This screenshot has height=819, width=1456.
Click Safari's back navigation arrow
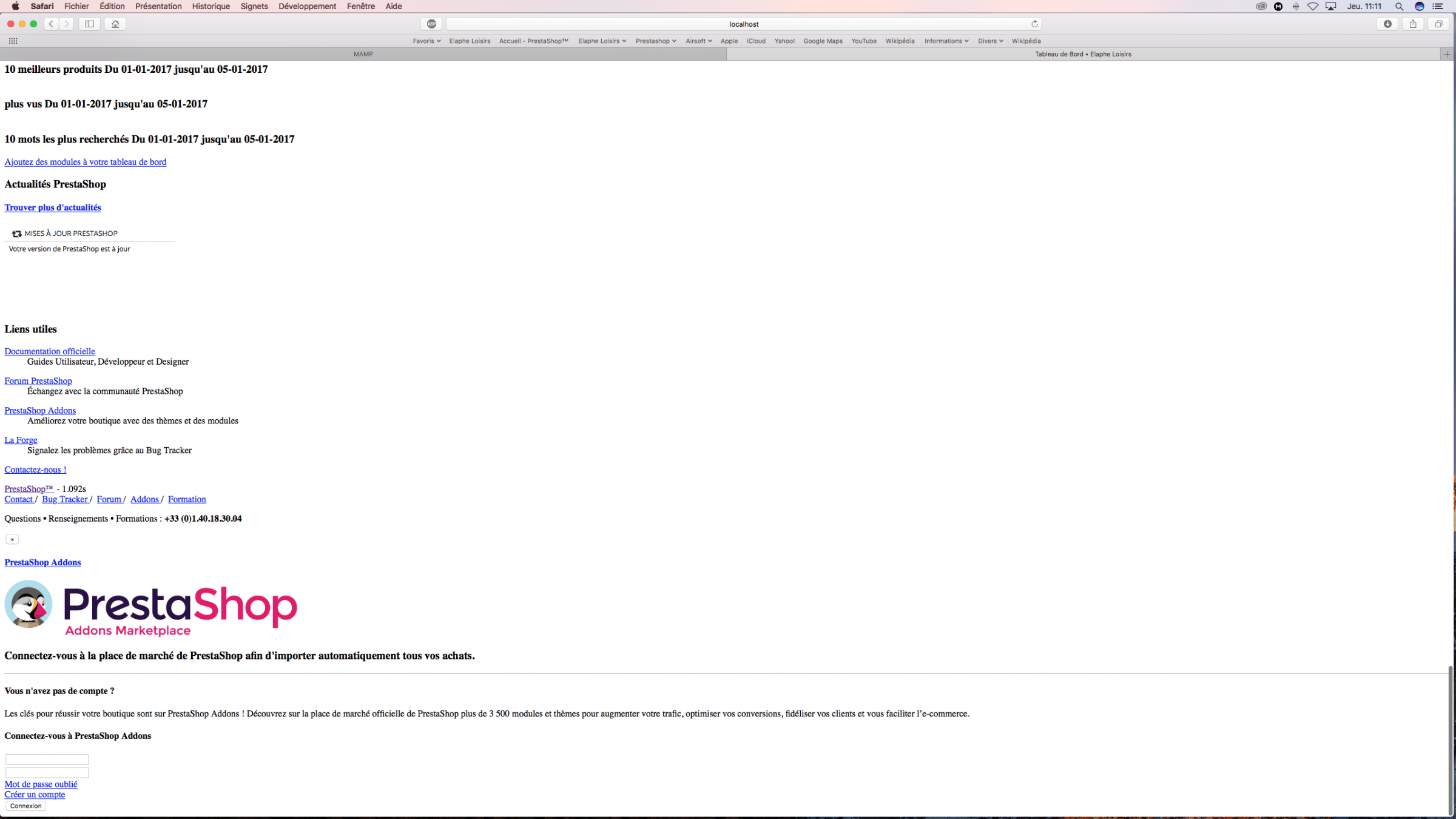[x=52, y=24]
